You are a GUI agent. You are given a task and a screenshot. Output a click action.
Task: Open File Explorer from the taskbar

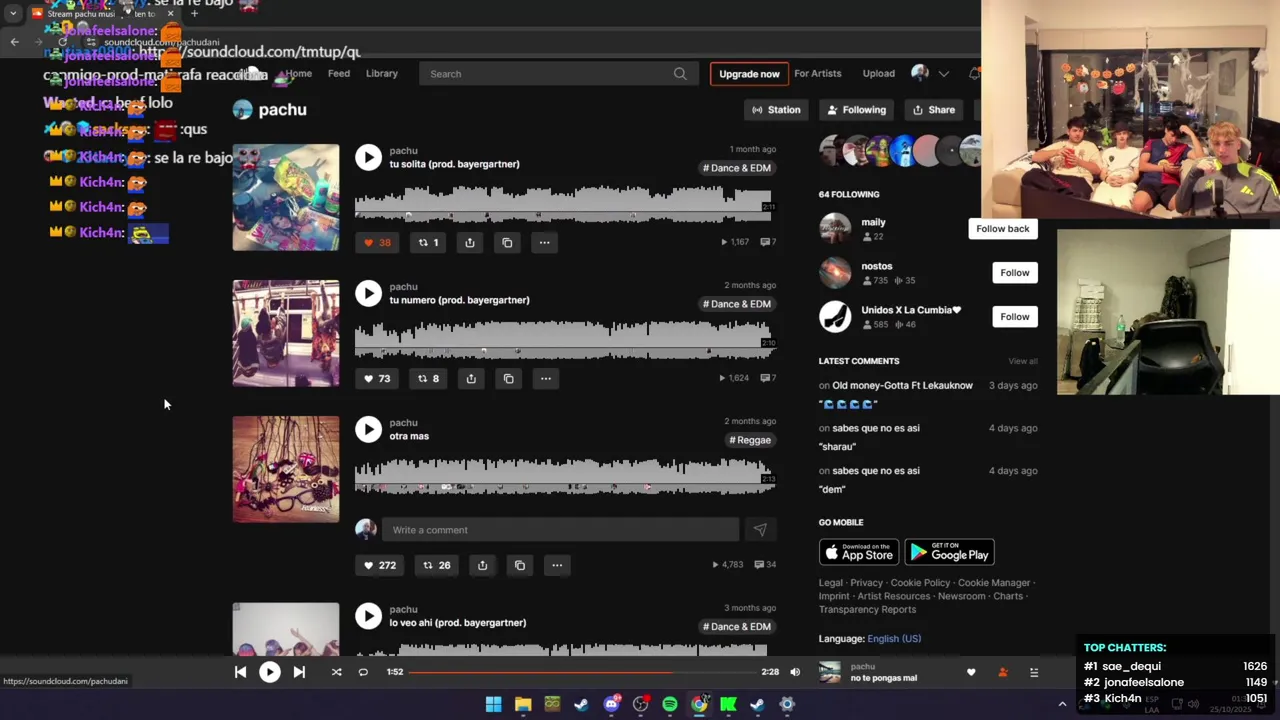(x=523, y=704)
